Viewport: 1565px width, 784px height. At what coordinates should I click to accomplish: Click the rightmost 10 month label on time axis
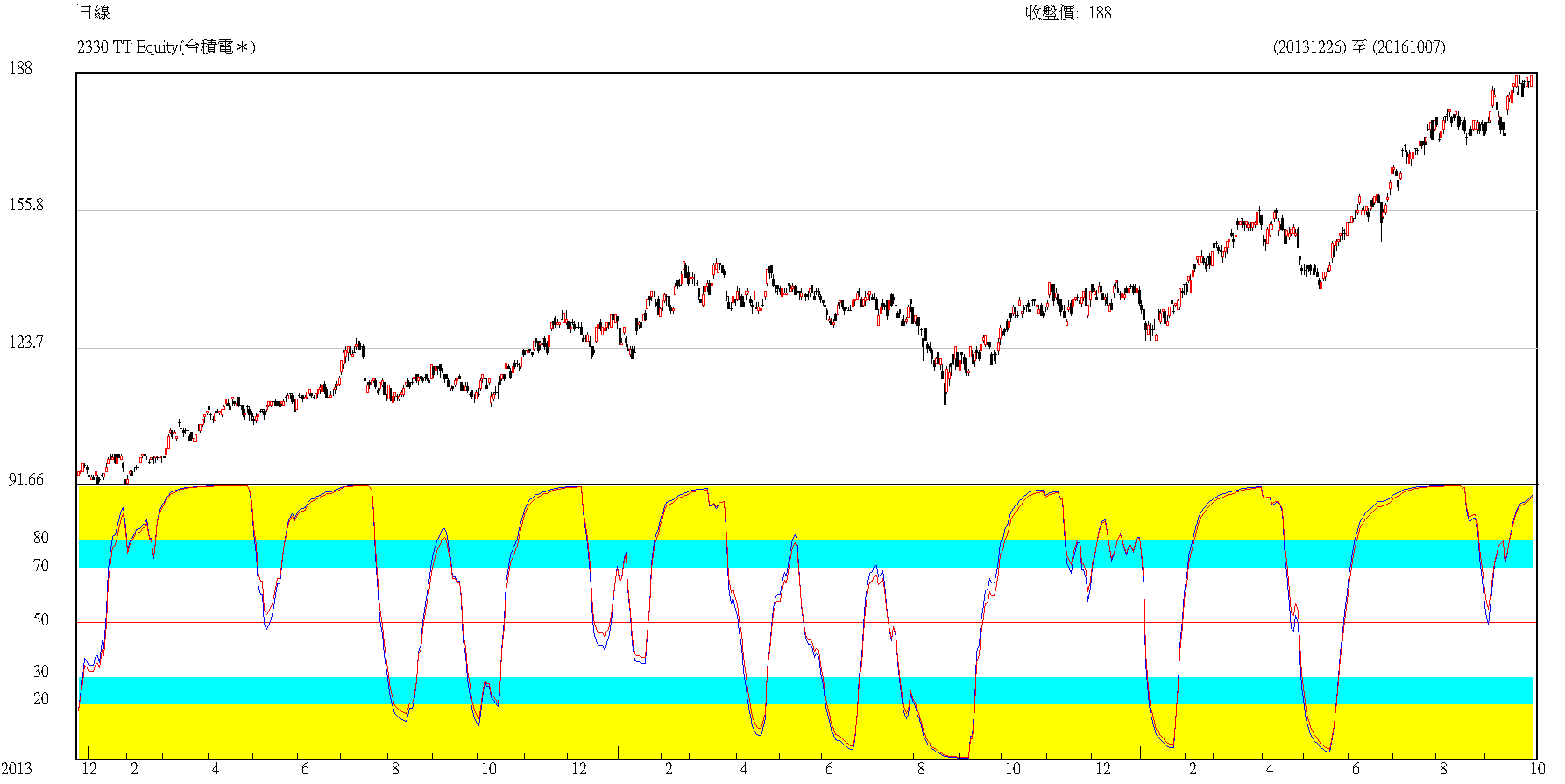1537,768
